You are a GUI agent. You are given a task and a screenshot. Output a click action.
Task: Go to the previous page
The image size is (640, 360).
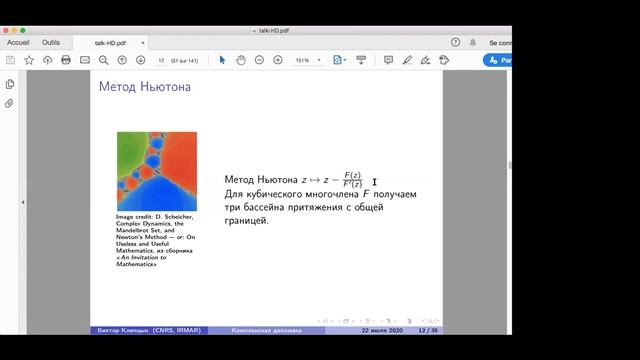coord(122,60)
